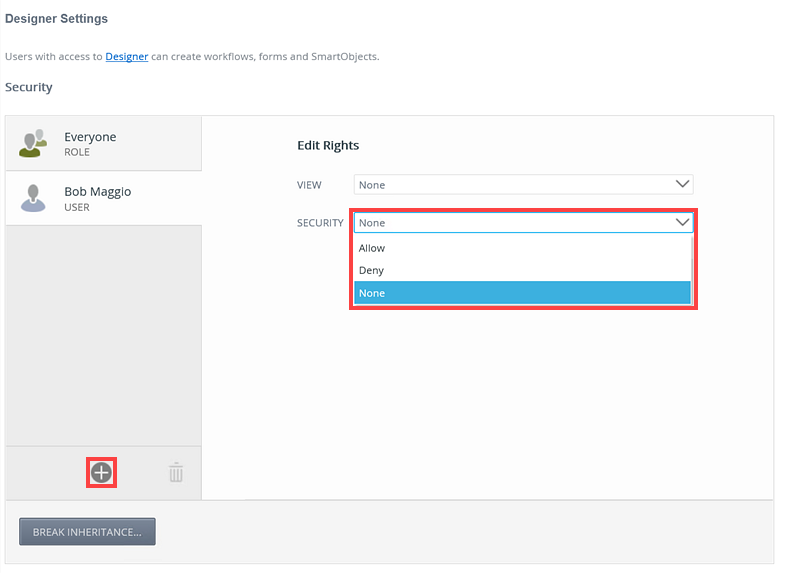Screen dimensions: 800x573
Task: Click the Security section heading
Action: (29, 87)
